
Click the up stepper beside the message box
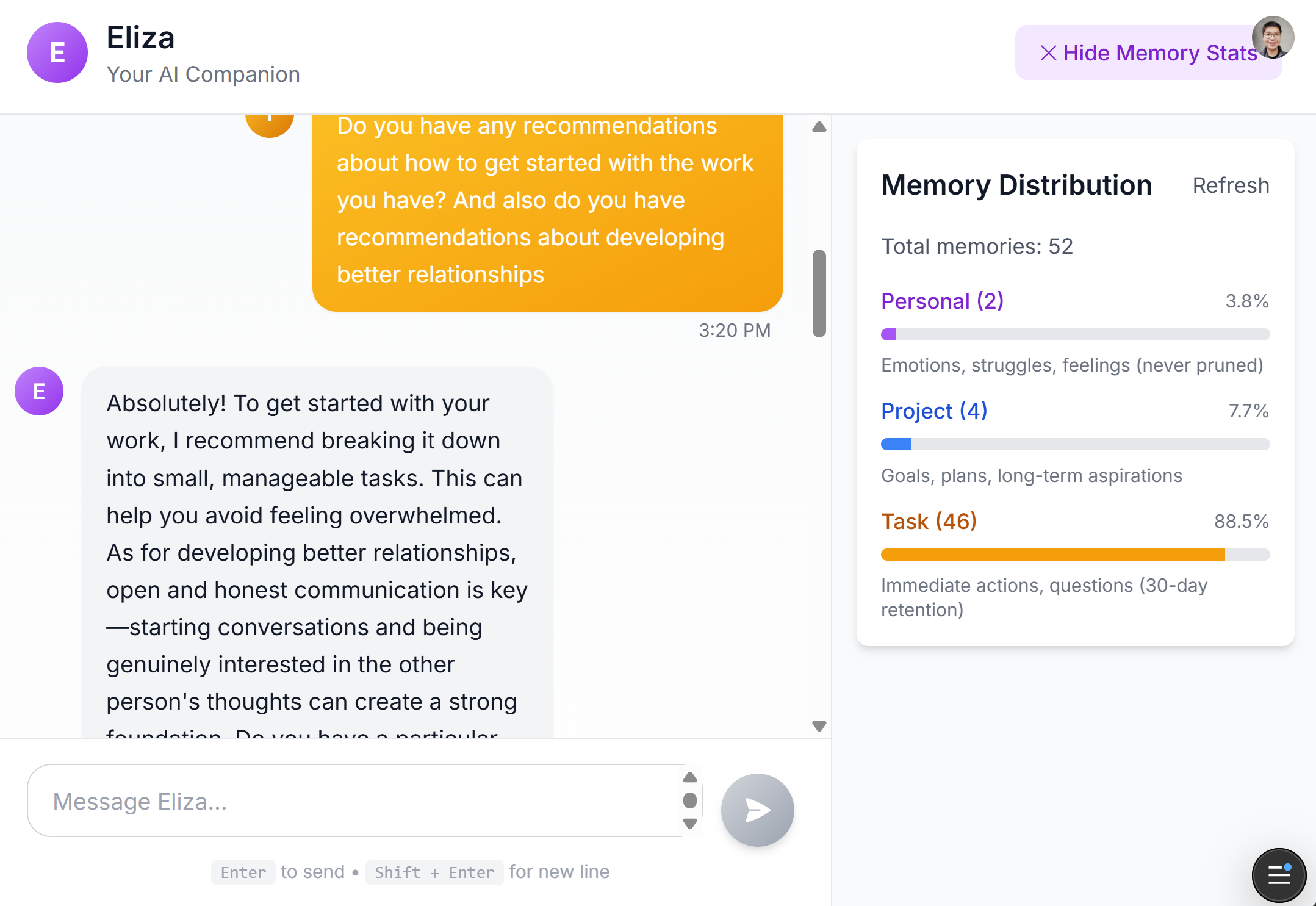pos(691,777)
